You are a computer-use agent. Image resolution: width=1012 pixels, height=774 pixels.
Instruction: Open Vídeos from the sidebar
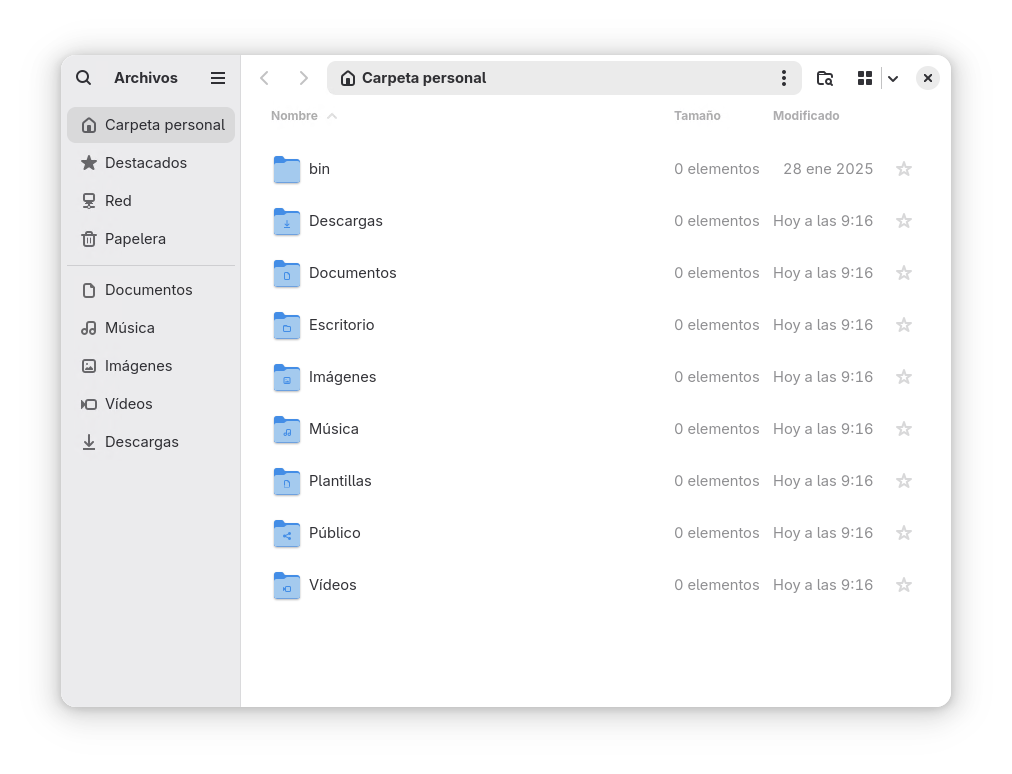[x=128, y=403]
